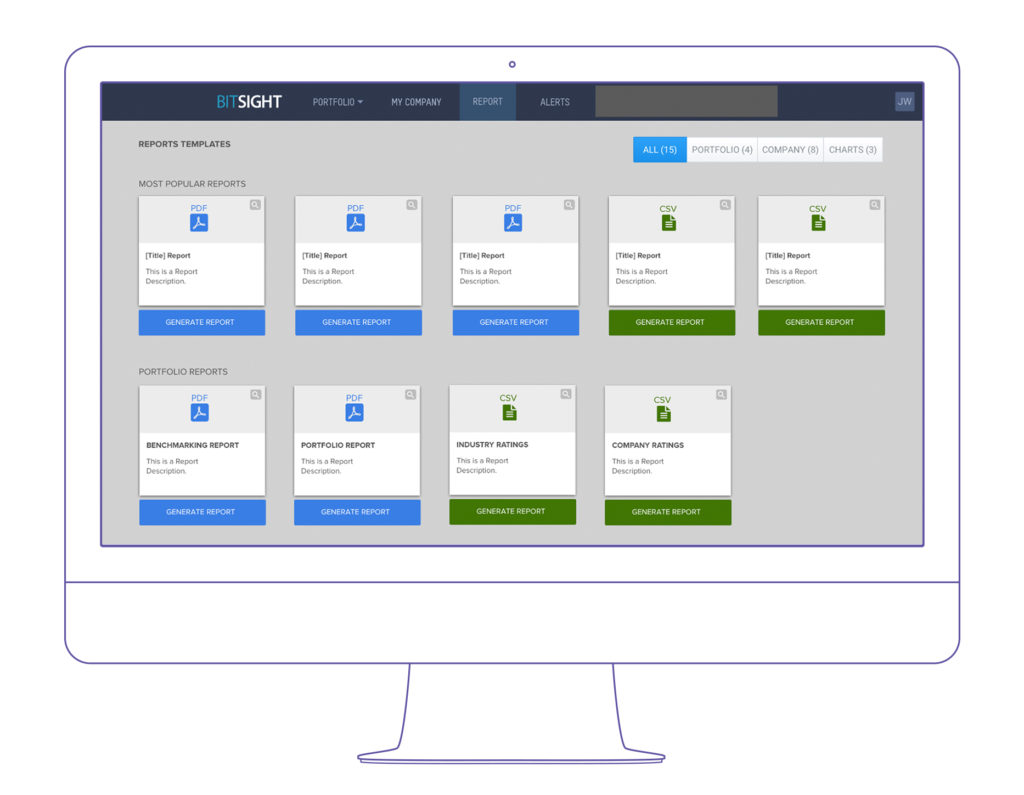
Task: Click magnifier icon on Industry Ratings card
Action: [x=566, y=394]
